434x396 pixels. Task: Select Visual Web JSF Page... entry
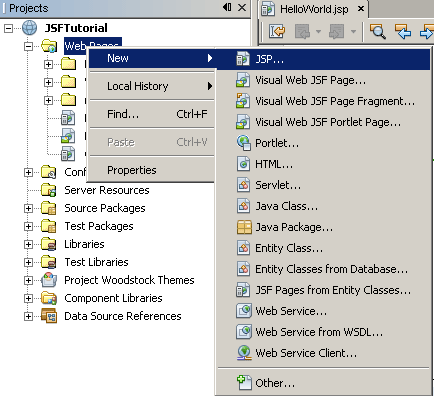[x=323, y=80]
